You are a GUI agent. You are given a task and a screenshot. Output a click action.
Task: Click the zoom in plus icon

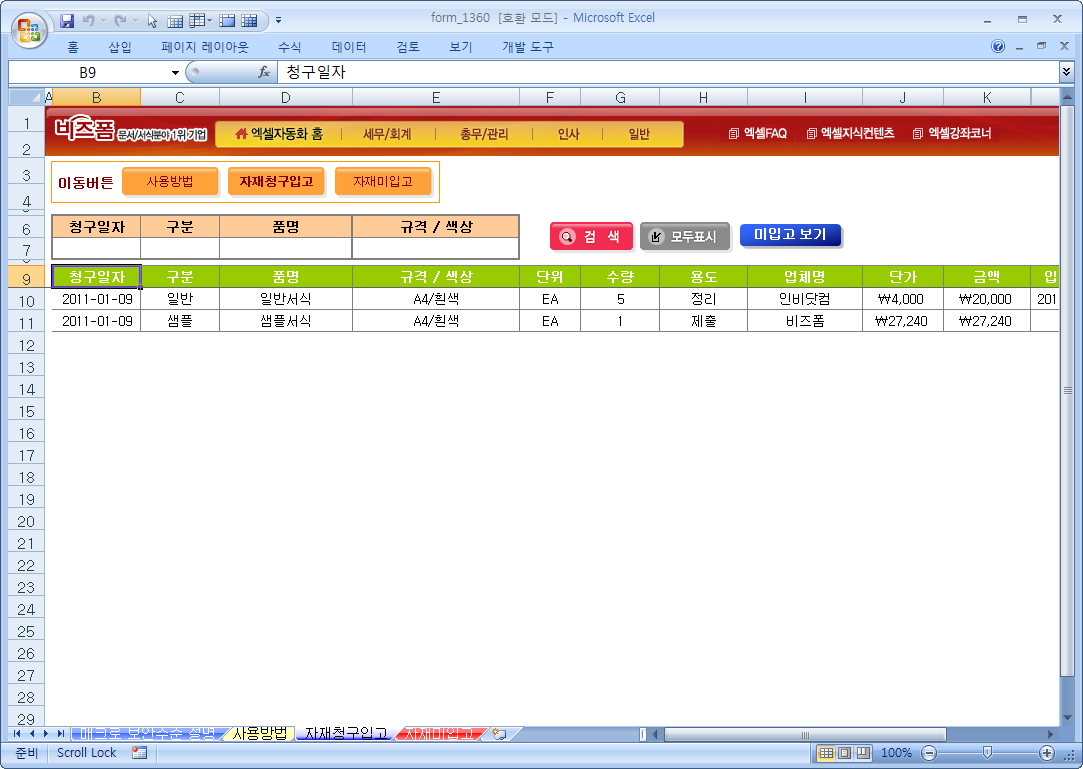pos(1047,752)
